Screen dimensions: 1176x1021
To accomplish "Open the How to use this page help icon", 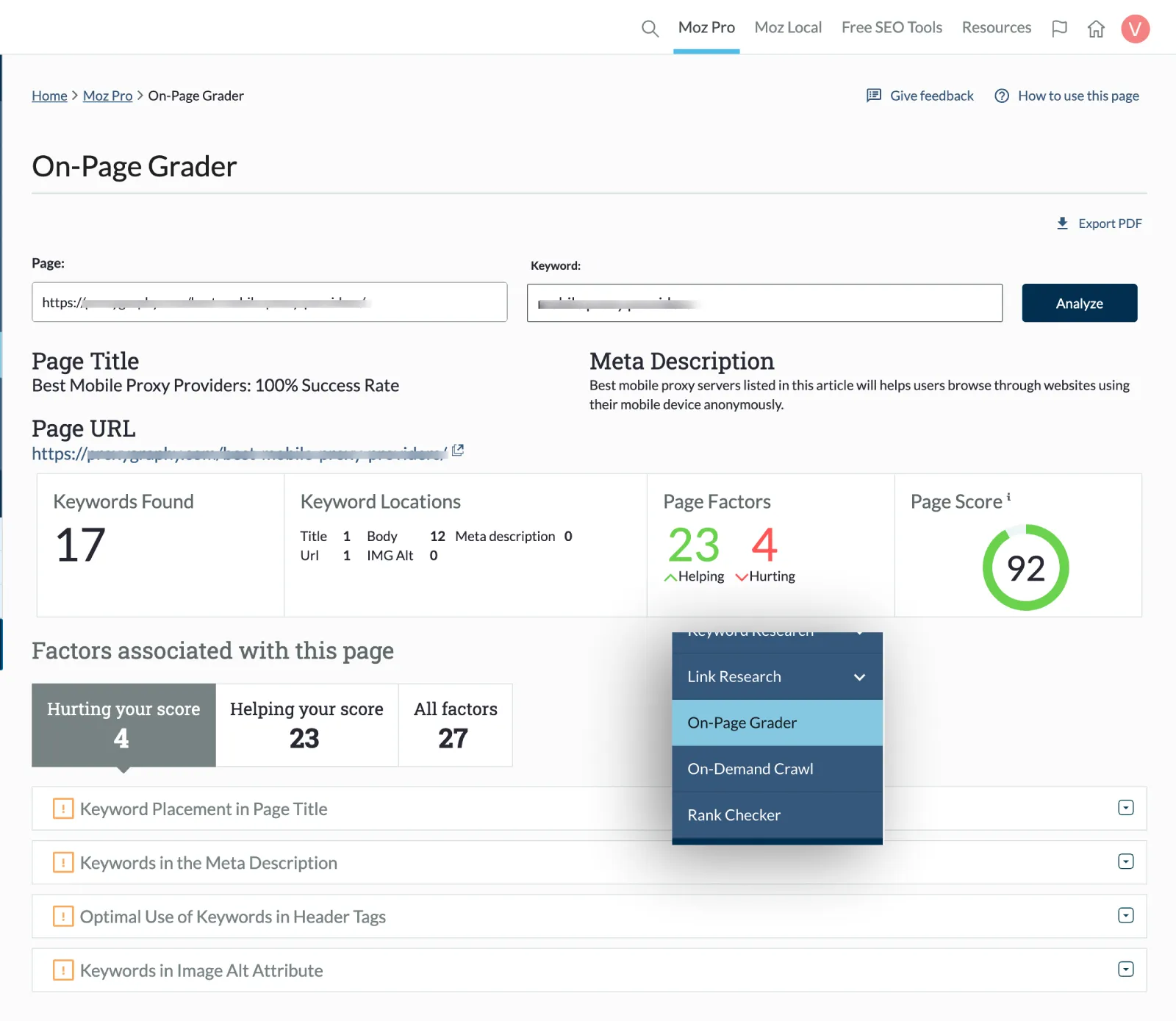I will (1002, 96).
